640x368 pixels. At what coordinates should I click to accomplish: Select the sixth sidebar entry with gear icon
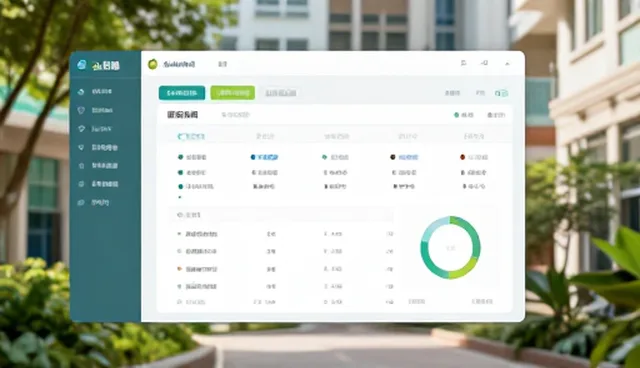point(98,184)
